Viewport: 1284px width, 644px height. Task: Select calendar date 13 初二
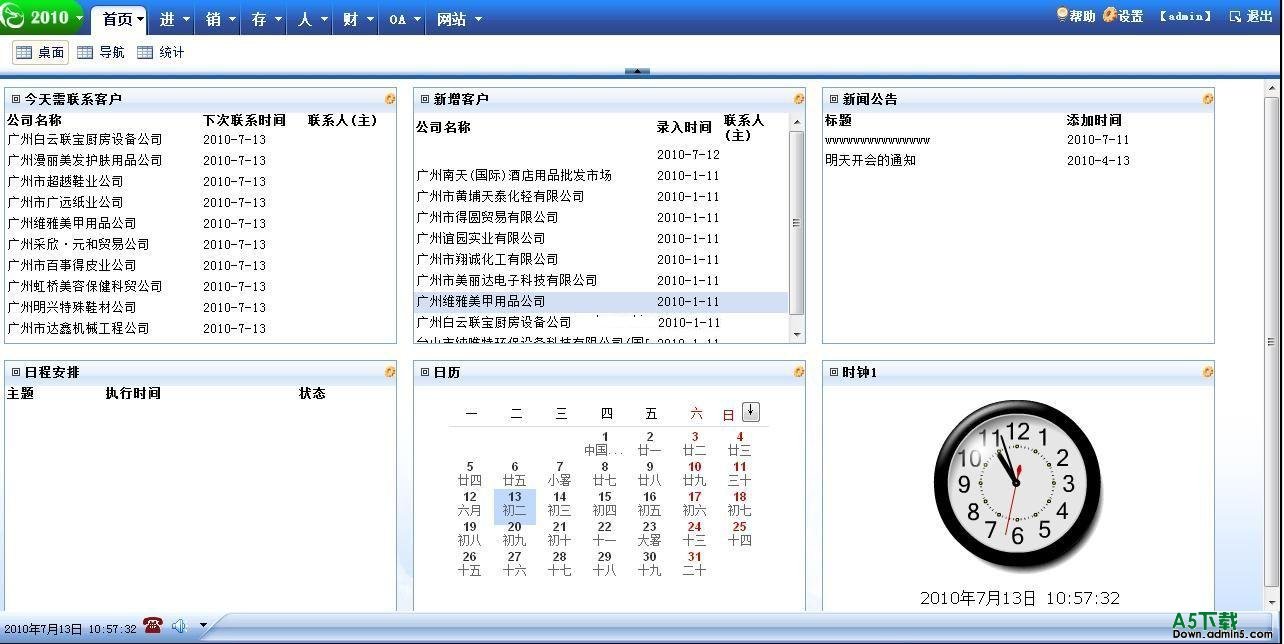(x=515, y=504)
